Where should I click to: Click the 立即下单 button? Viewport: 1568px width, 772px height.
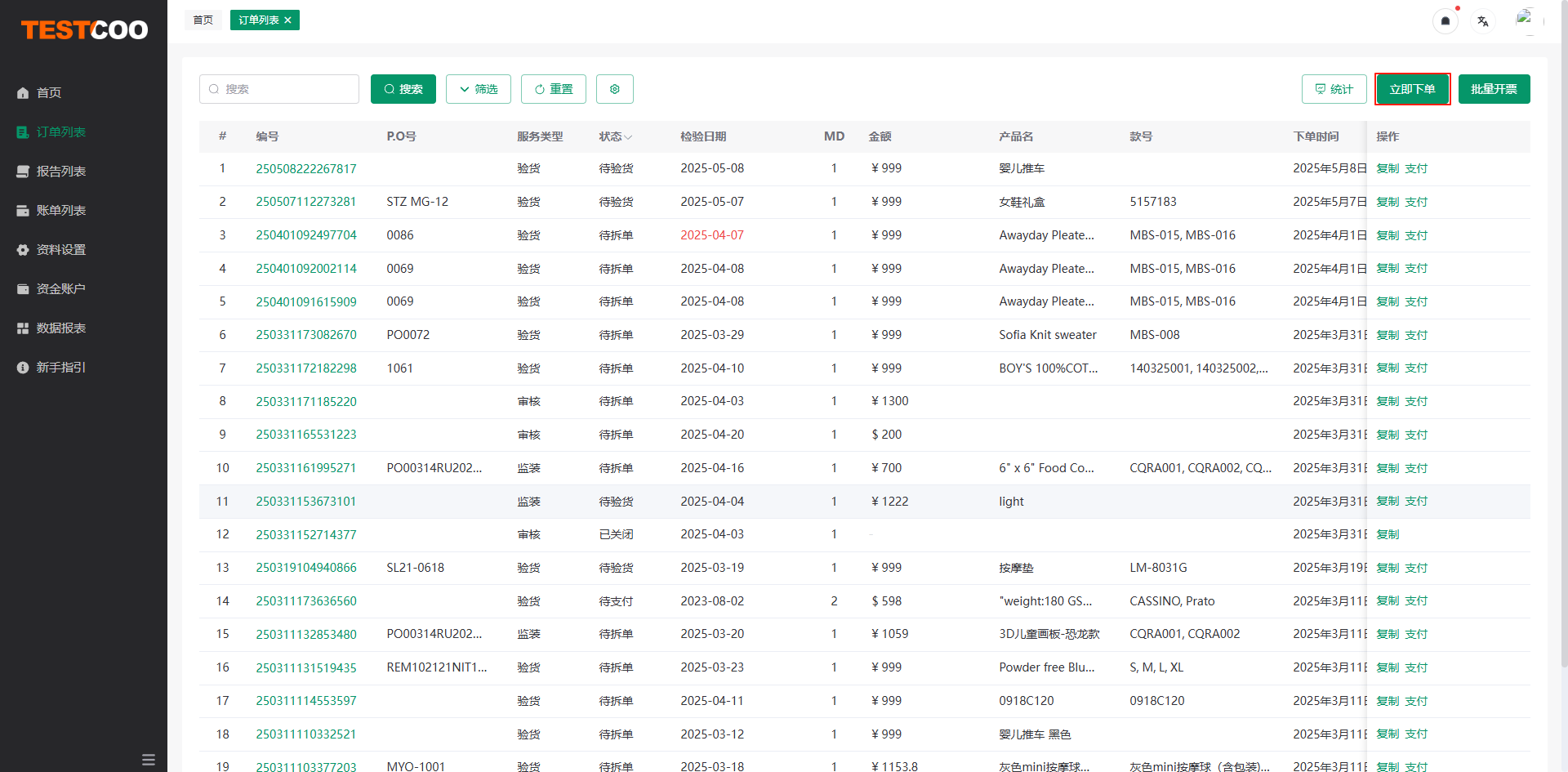pos(1412,89)
